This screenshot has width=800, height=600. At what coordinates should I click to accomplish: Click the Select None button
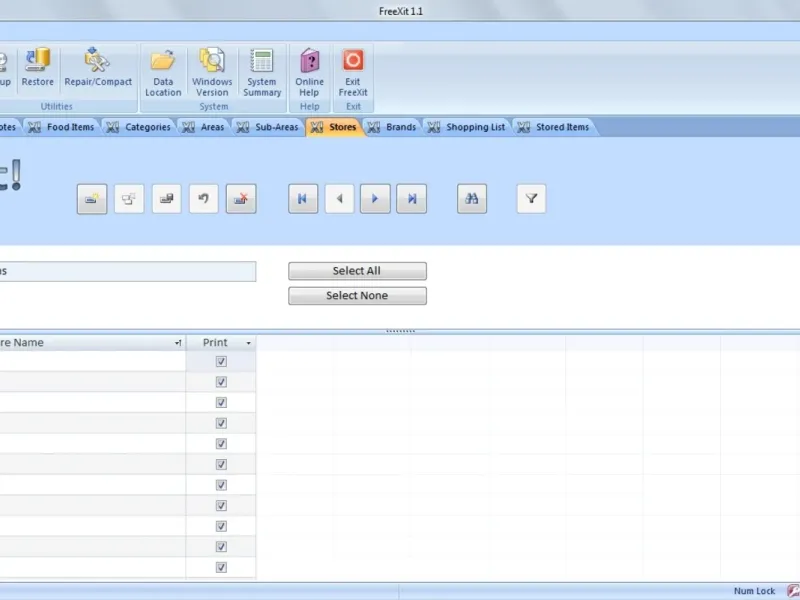coord(357,296)
